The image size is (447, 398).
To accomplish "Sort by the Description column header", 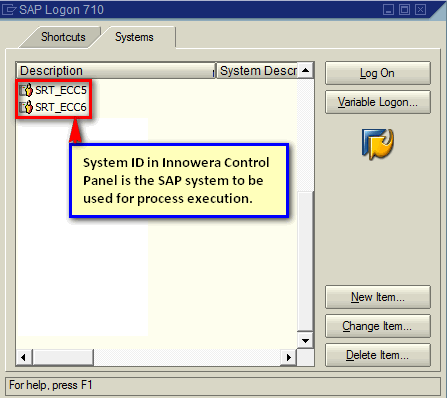I will click(115, 70).
